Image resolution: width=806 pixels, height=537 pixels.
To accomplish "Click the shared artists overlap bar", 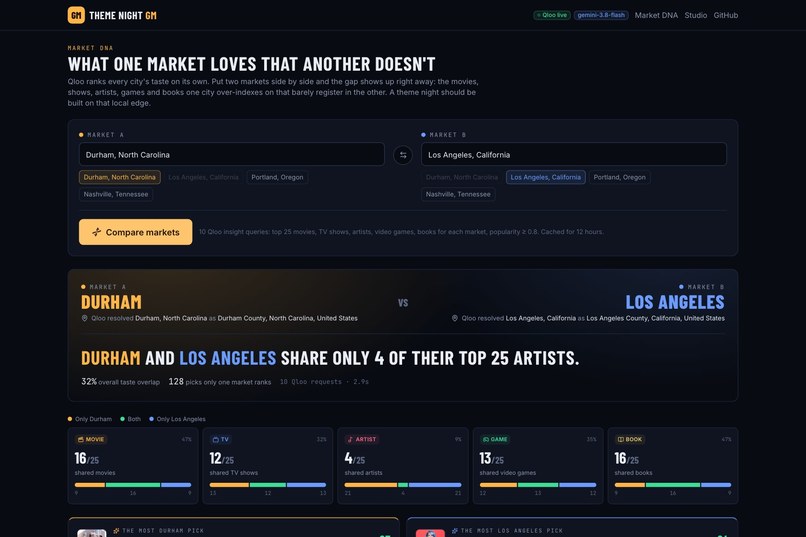I will click(403, 485).
